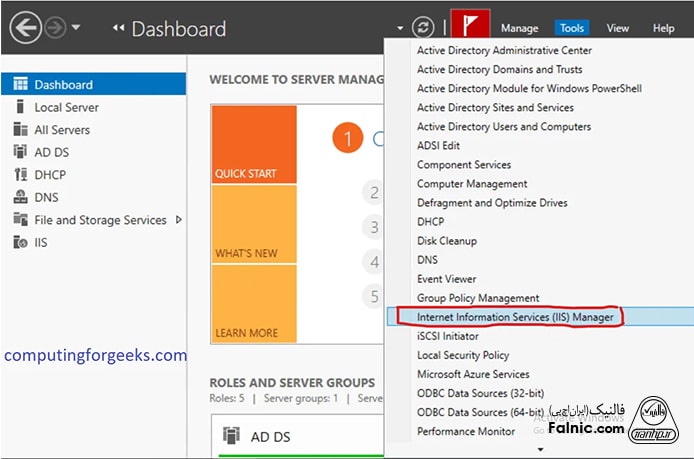694x459 pixels.
Task: Expand File and Storage Services arrow
Action: click(179, 219)
